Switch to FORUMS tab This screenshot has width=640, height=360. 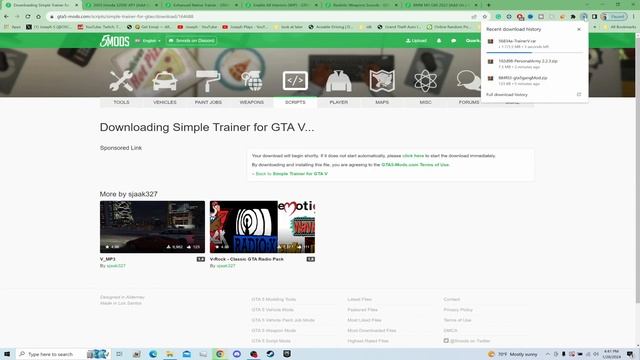(x=469, y=102)
